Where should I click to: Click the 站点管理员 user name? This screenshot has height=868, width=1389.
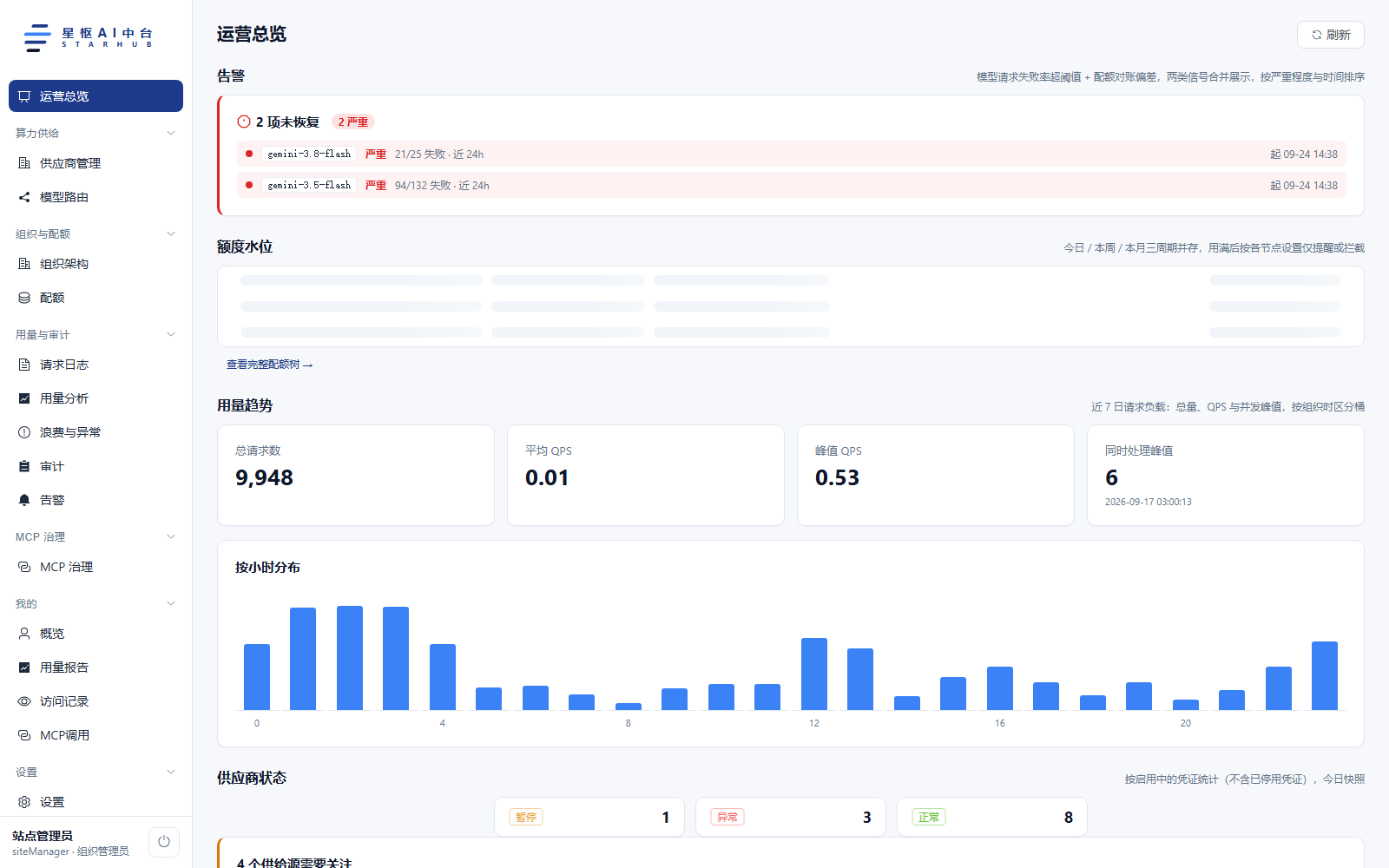43,836
